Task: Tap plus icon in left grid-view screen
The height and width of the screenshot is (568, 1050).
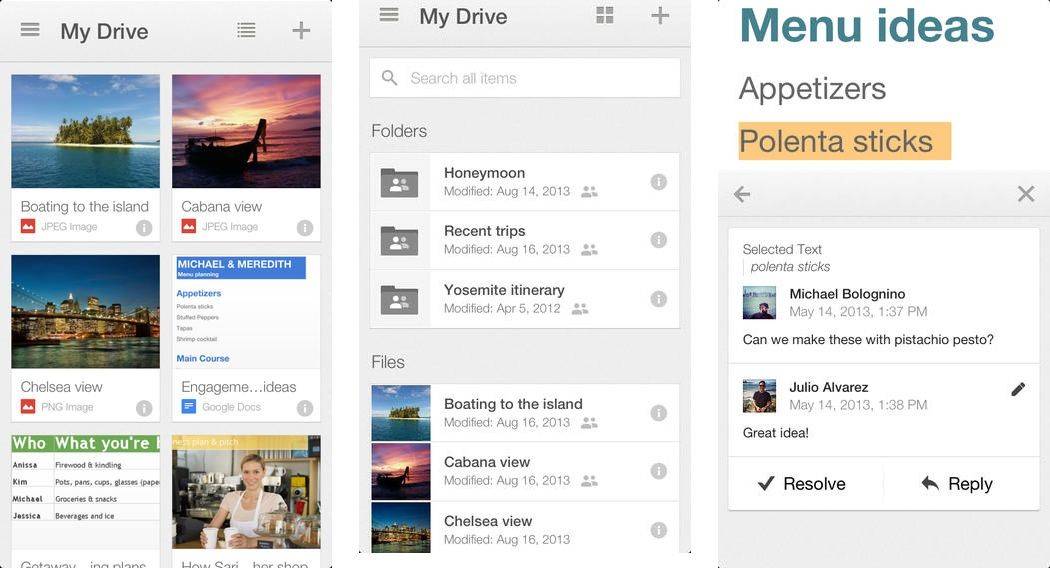Action: click(x=301, y=29)
